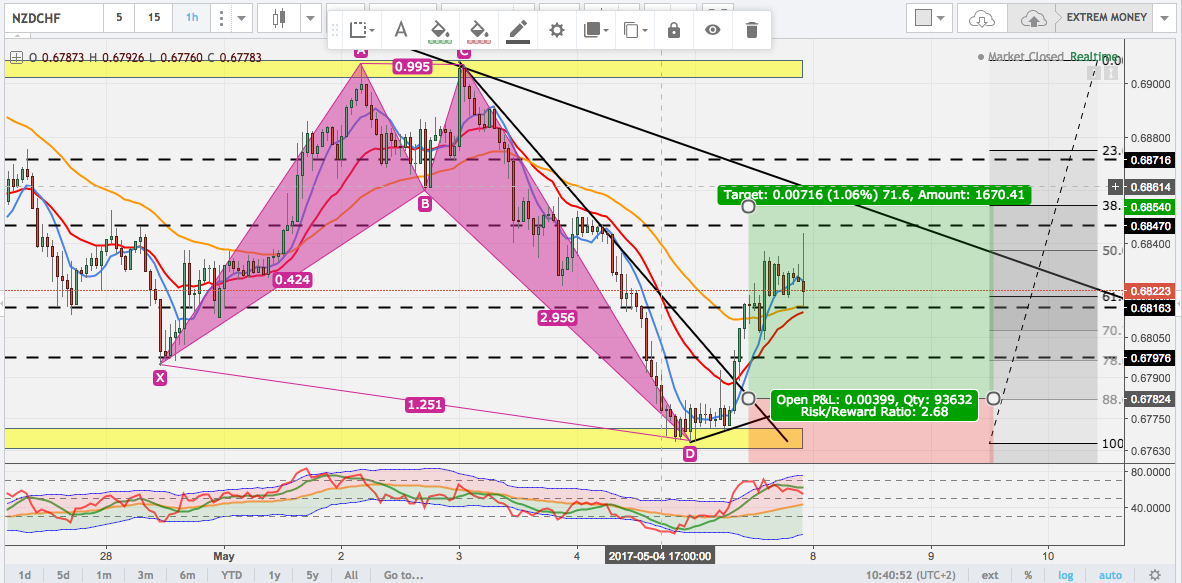The width and height of the screenshot is (1182, 583).
Task: Open chart settings gear at bottom right
Action: (1155, 575)
